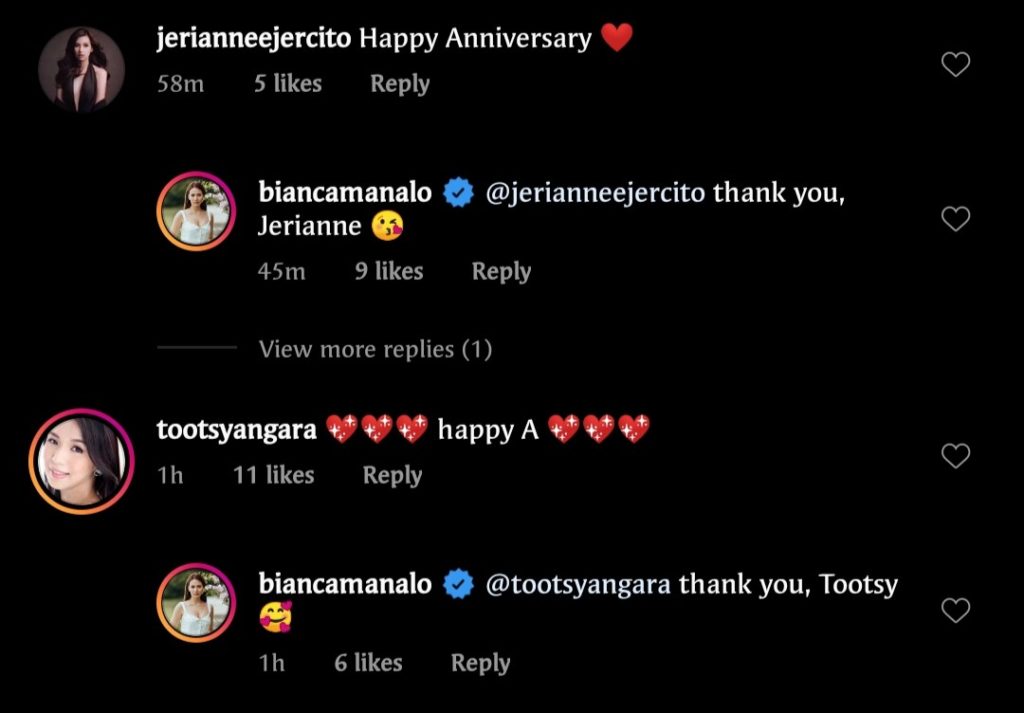View the 5 likes on Jerianne's comment
This screenshot has height=713, width=1024.
pyautogui.click(x=288, y=84)
